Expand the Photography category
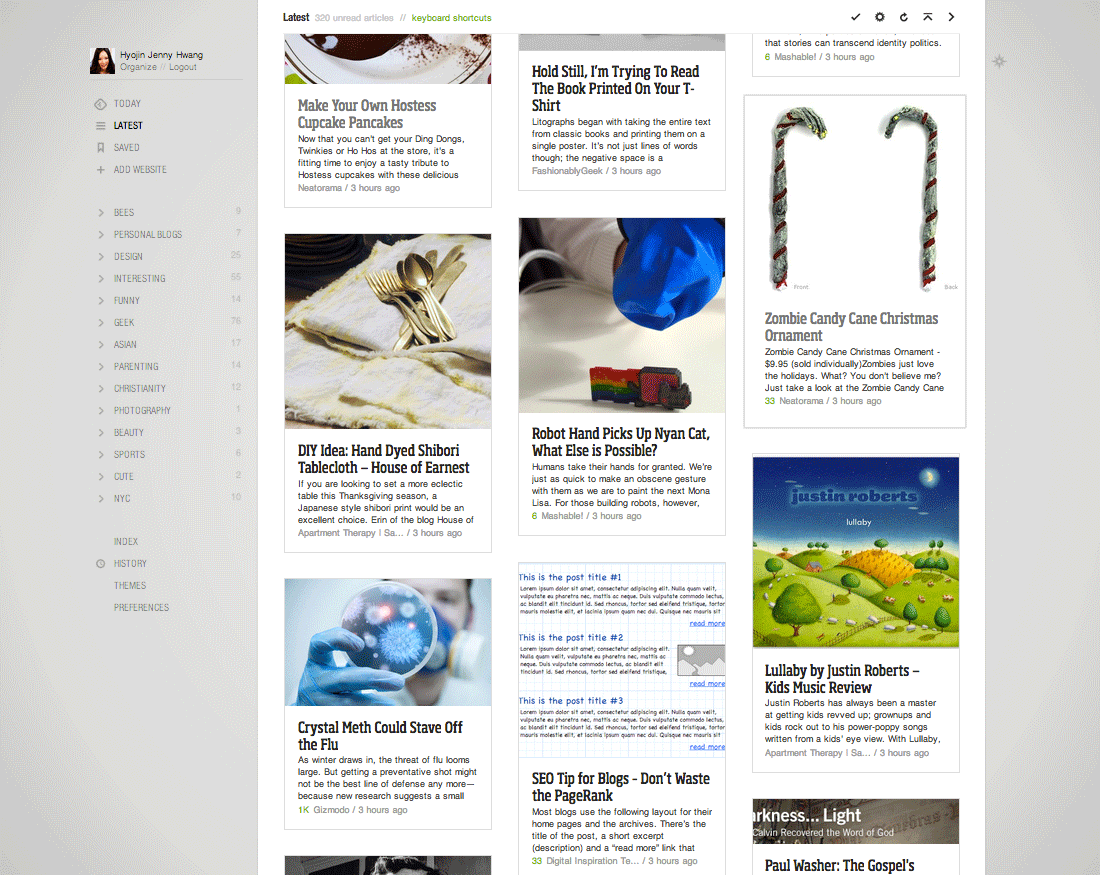 (x=101, y=410)
